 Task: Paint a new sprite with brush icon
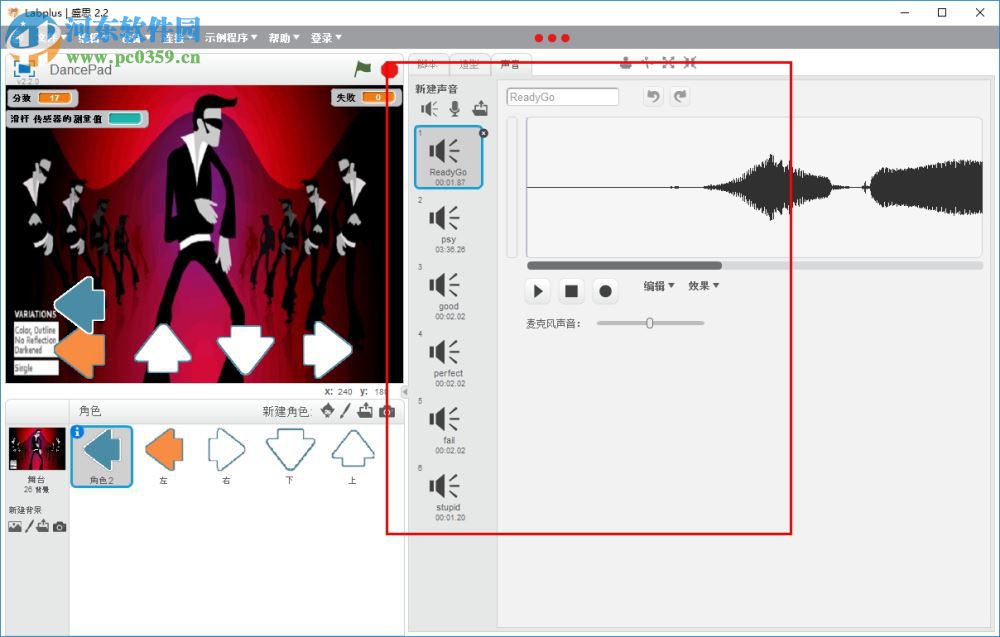point(345,411)
